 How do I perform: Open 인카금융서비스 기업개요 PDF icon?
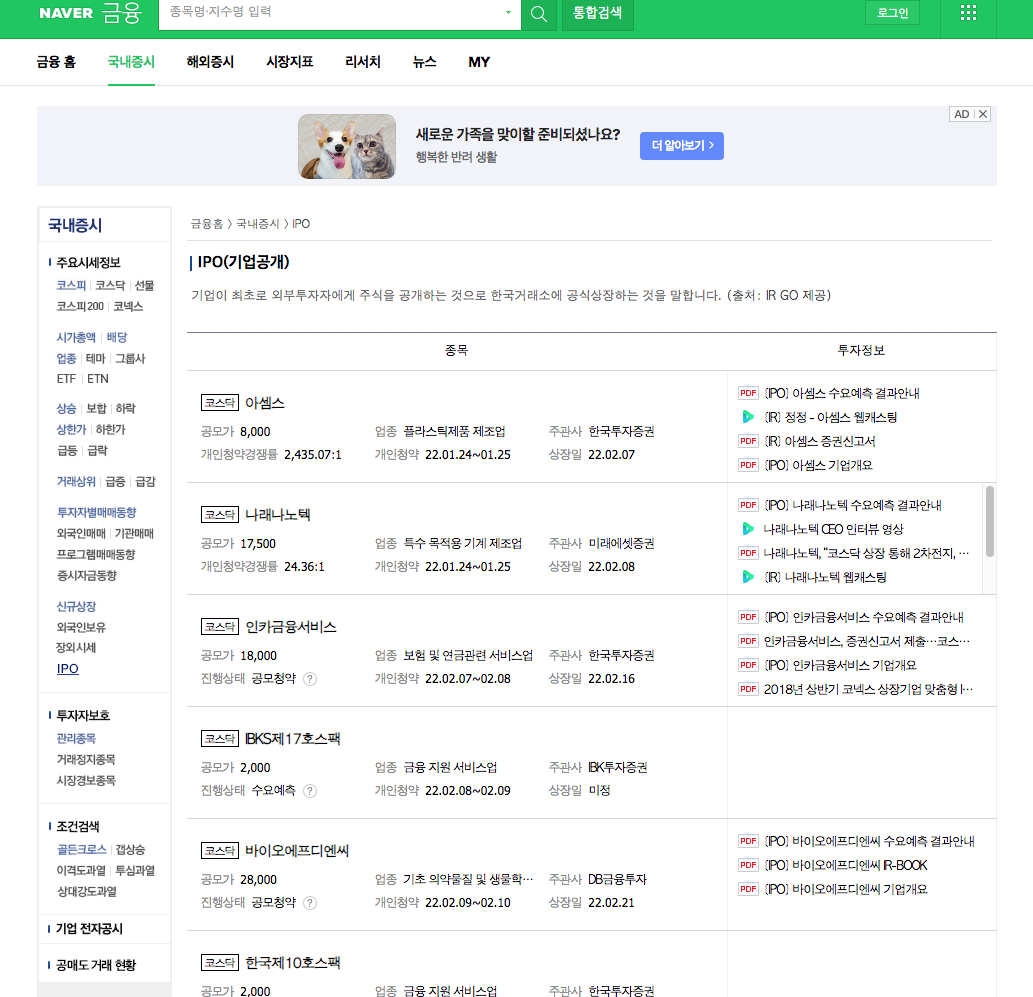748,665
